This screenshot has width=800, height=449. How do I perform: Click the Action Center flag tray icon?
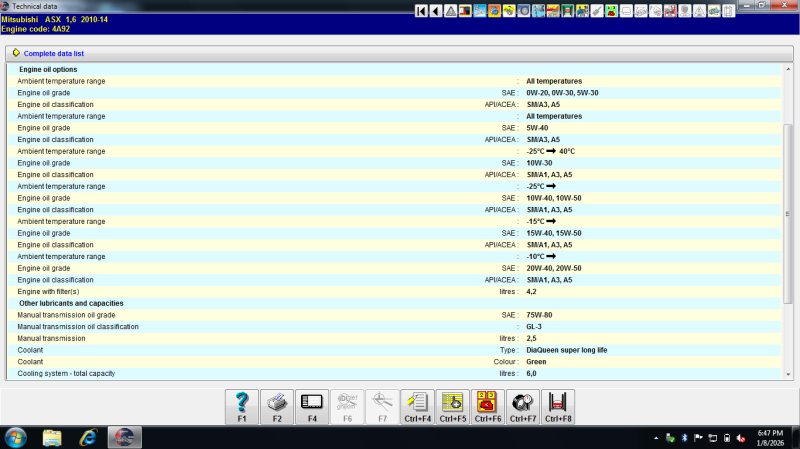point(698,438)
